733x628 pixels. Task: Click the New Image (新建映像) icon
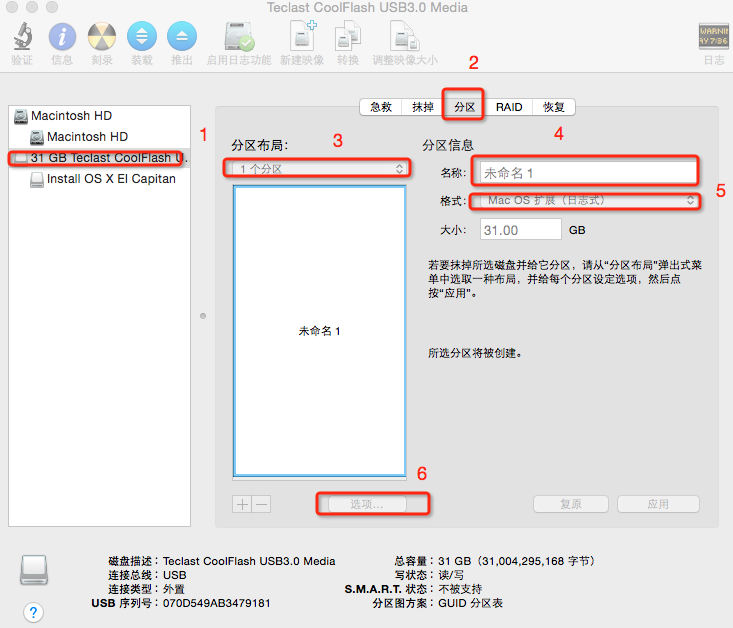tap(302, 36)
